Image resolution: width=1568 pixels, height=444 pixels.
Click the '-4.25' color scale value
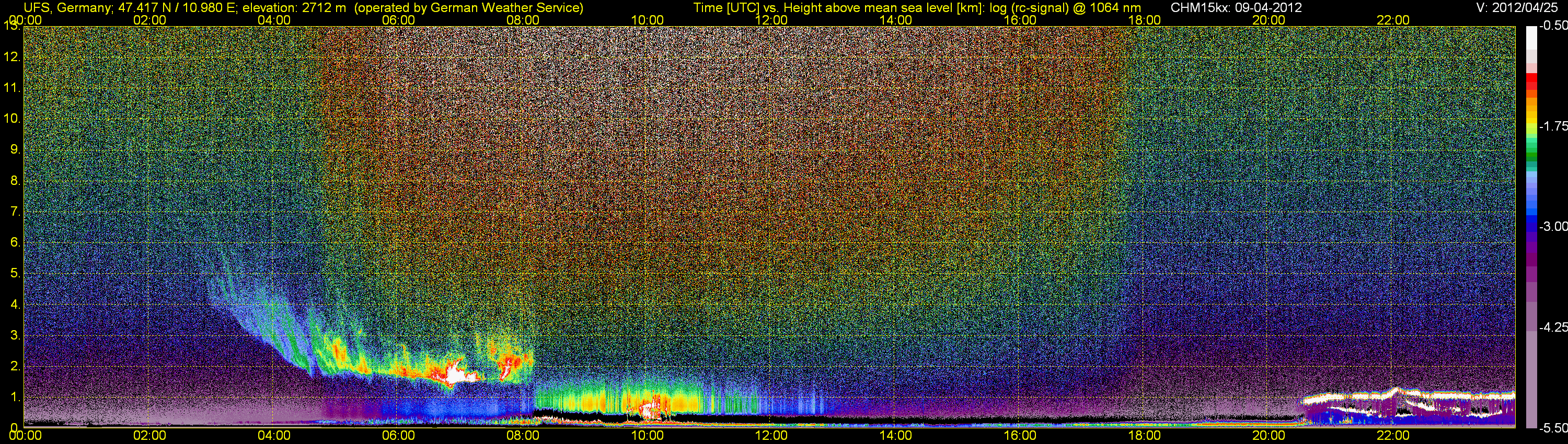pyautogui.click(x=1553, y=326)
